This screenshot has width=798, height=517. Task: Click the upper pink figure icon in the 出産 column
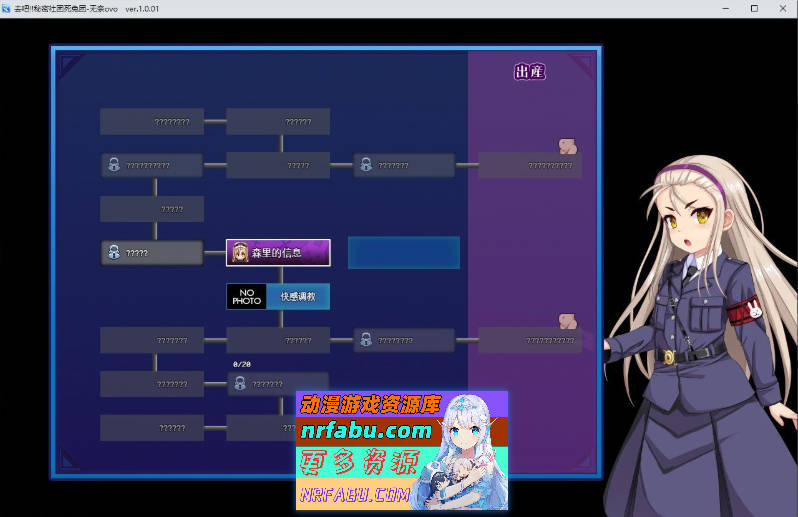[567, 146]
